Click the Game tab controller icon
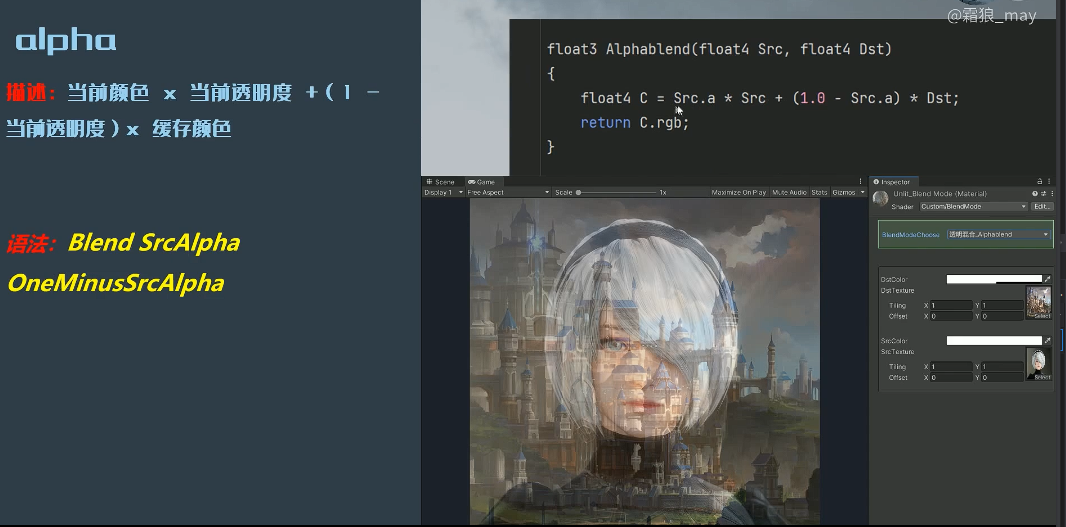The image size is (1066, 527). click(471, 182)
